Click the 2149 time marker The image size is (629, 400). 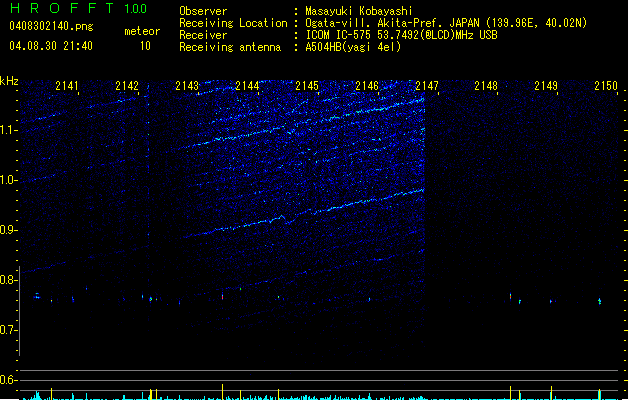[546, 86]
